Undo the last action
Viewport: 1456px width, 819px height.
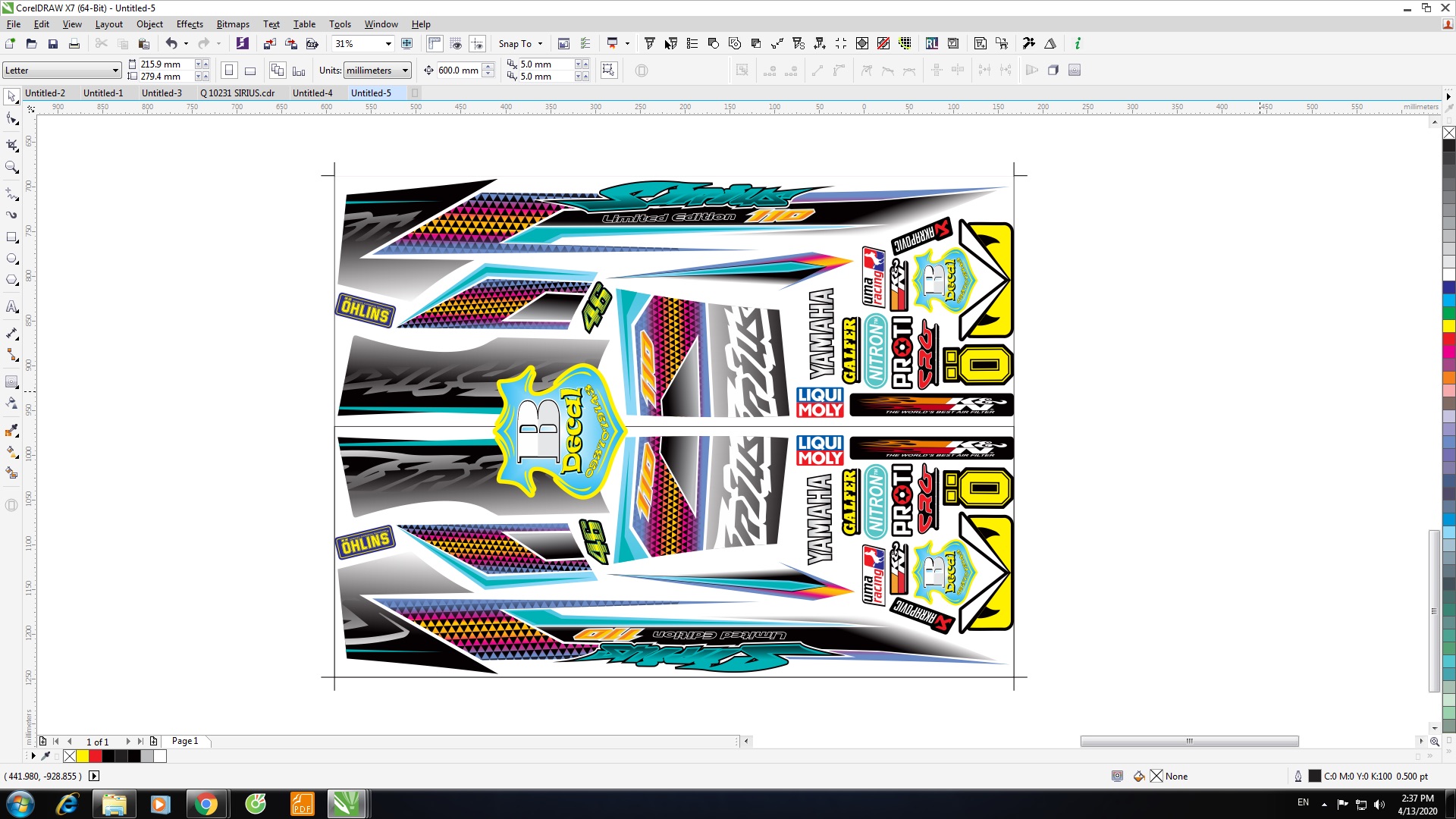click(171, 43)
